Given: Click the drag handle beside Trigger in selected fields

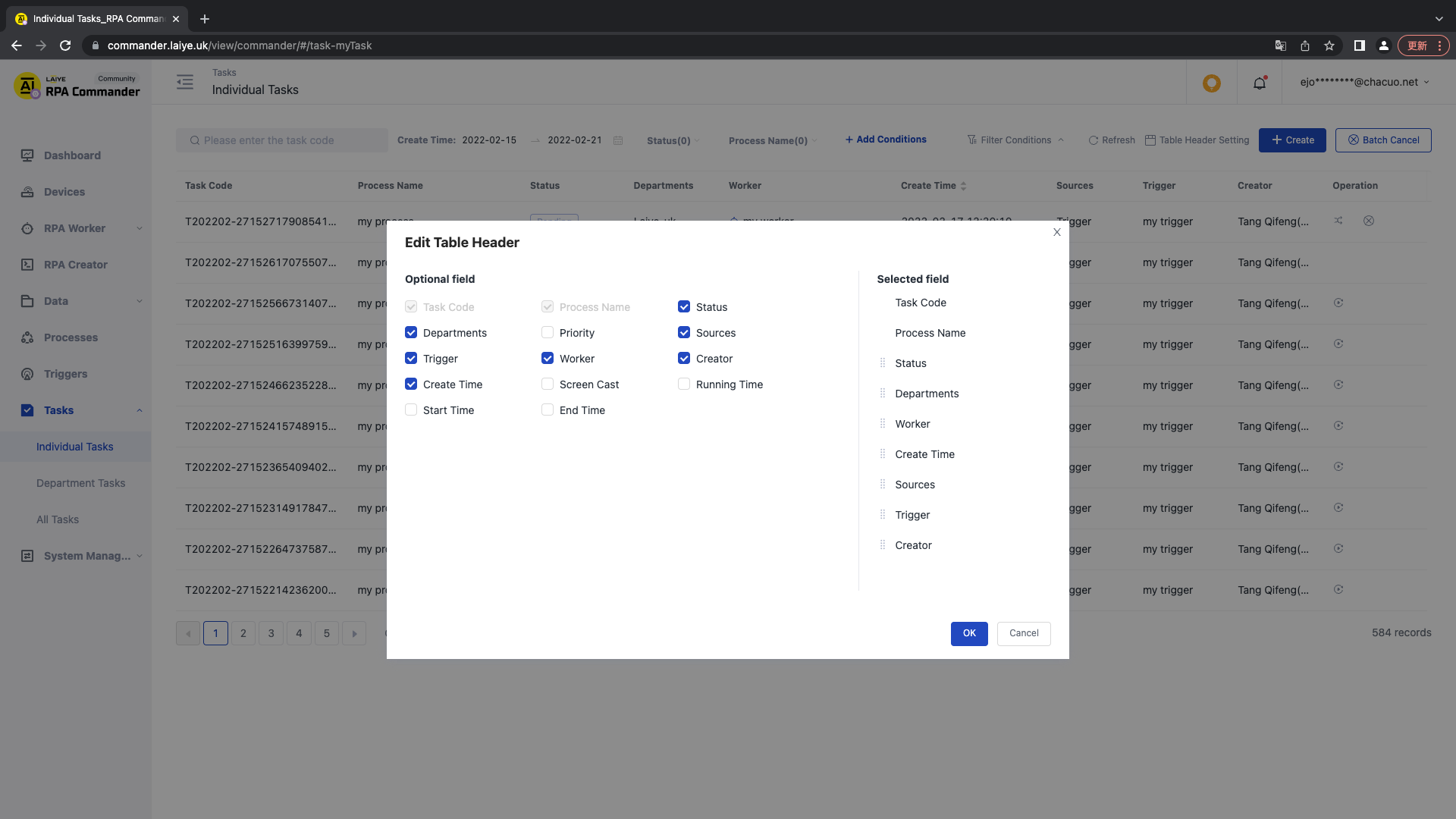Looking at the screenshot, I should coord(883,514).
